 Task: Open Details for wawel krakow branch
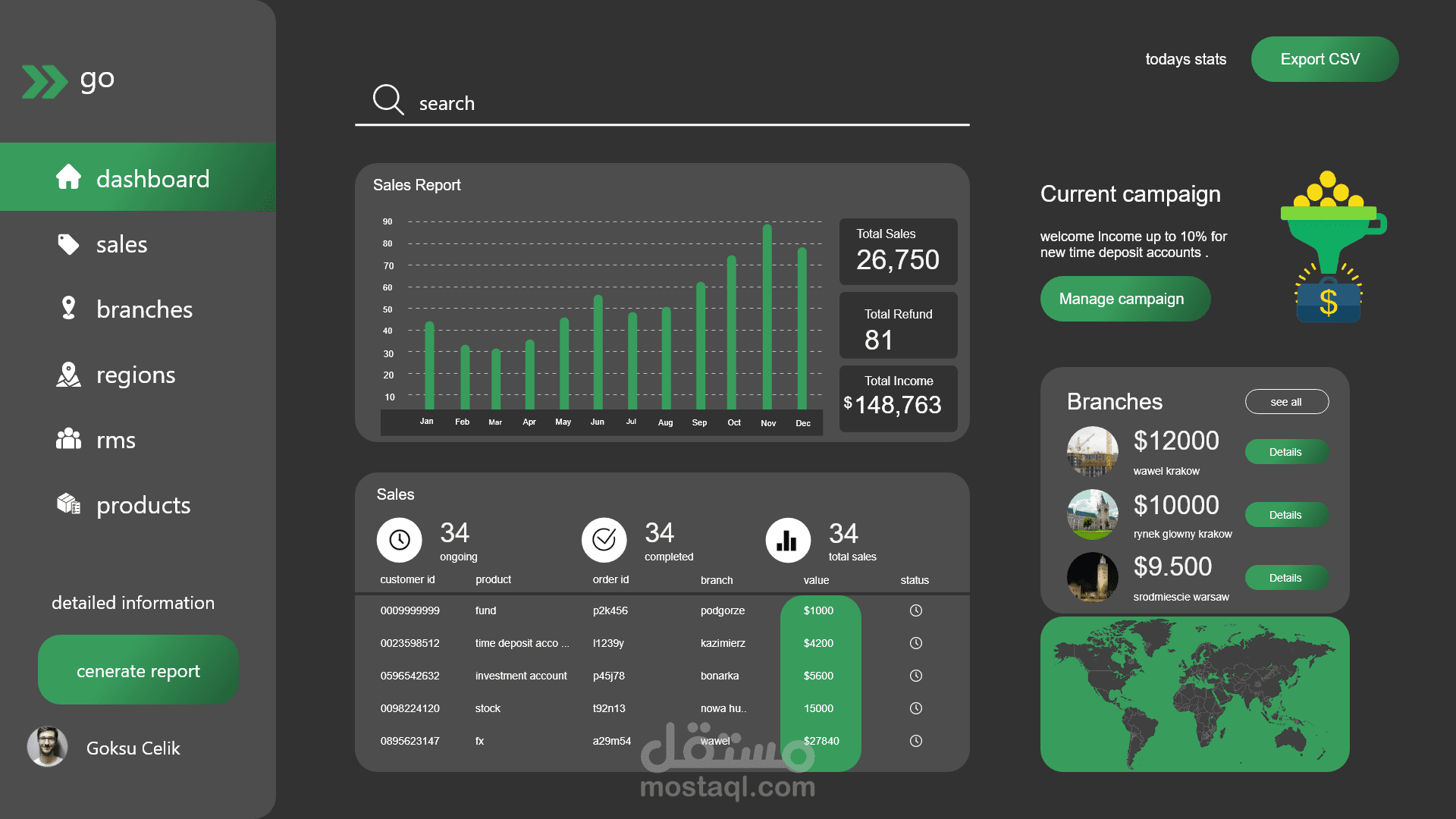(1286, 452)
